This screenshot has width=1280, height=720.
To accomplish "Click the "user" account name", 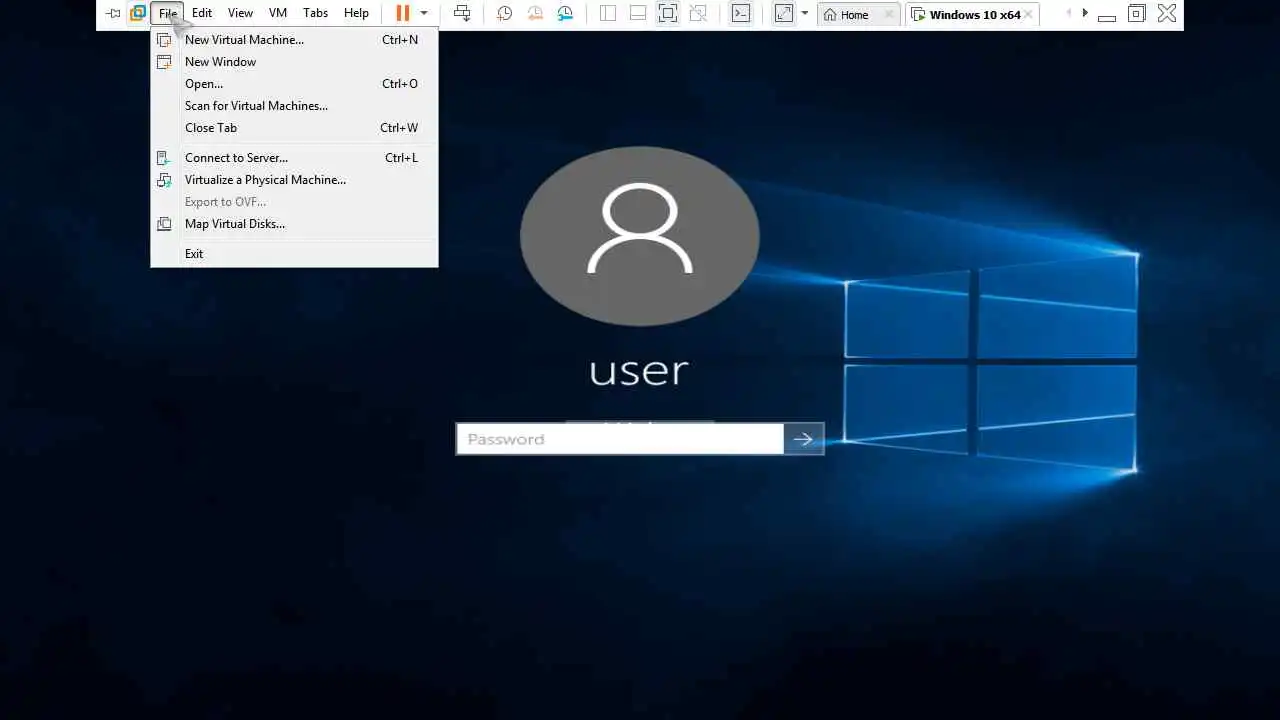I will [639, 371].
